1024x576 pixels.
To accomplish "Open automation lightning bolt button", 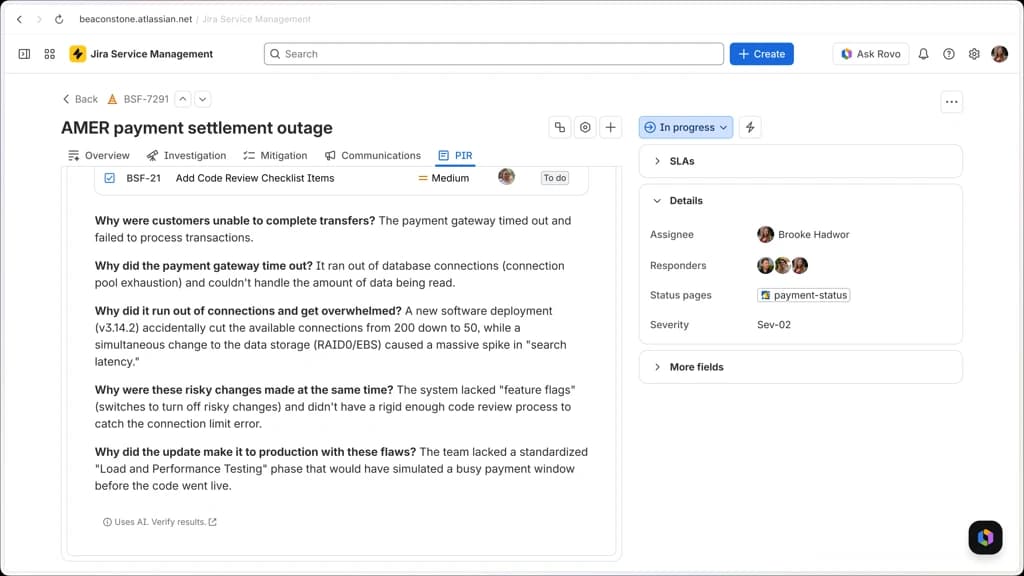I will (750, 127).
